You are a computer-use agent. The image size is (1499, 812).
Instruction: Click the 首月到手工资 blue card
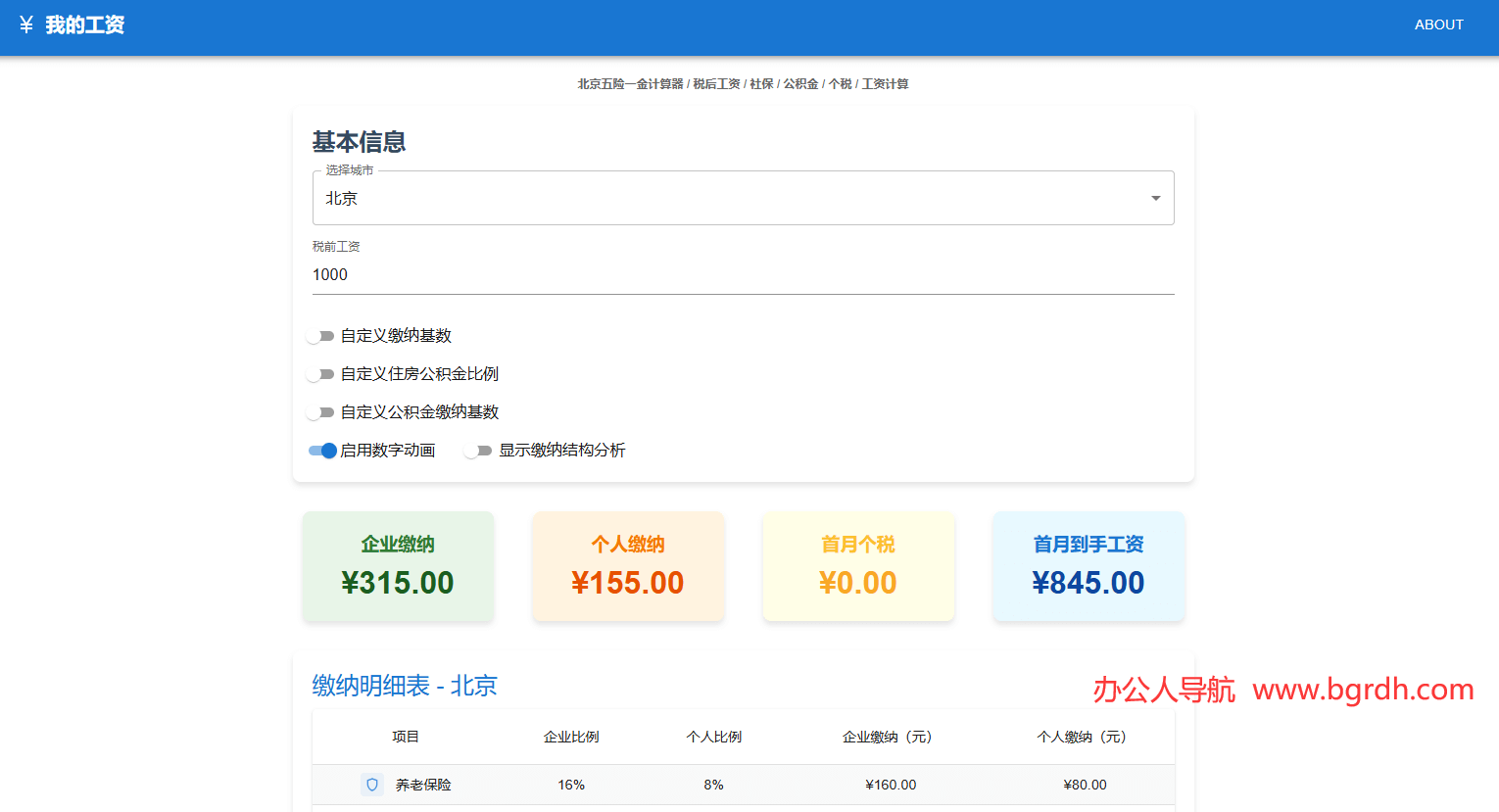pyautogui.click(x=1088, y=566)
